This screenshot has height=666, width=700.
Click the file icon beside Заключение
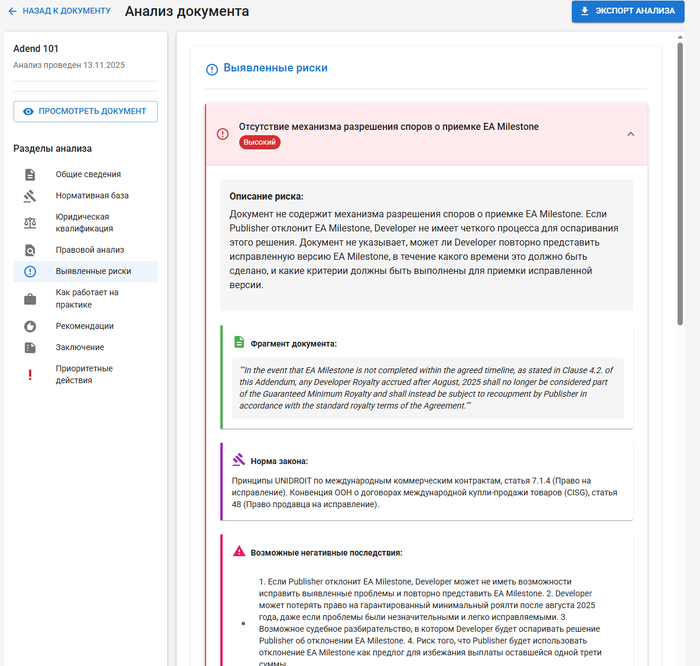point(30,347)
